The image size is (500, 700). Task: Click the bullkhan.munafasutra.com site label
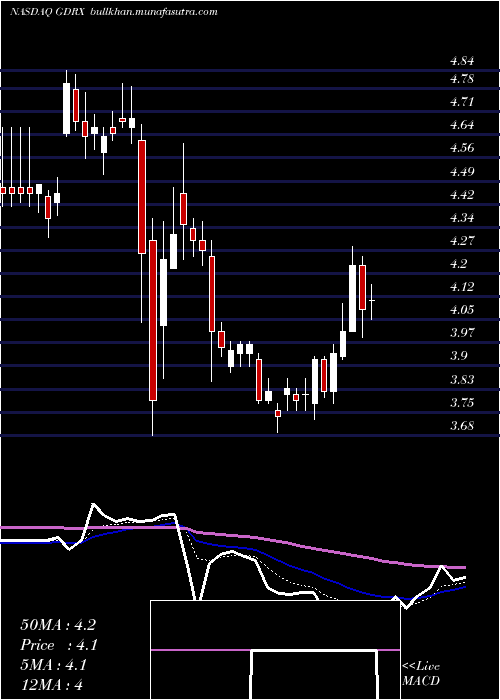(x=154, y=12)
